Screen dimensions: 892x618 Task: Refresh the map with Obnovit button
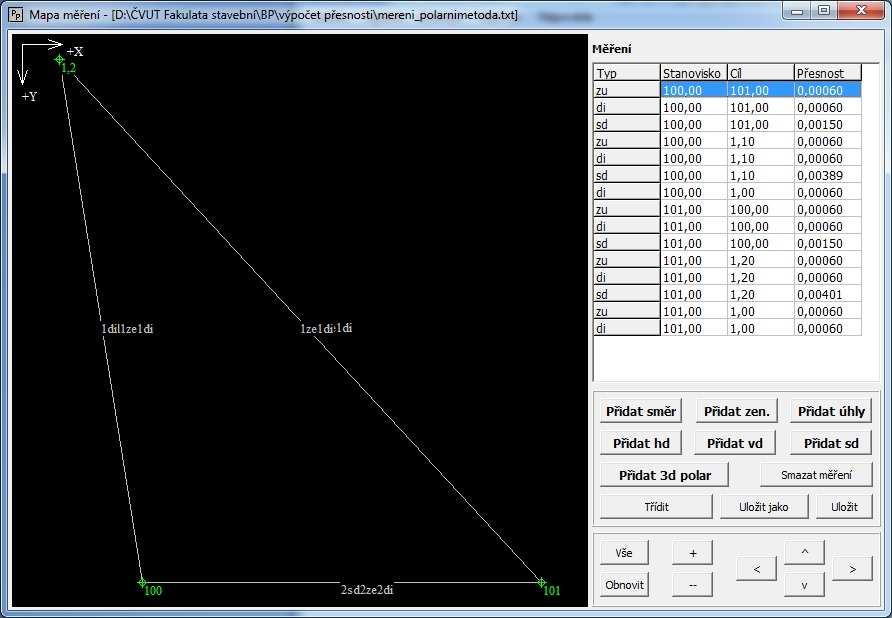(x=624, y=584)
